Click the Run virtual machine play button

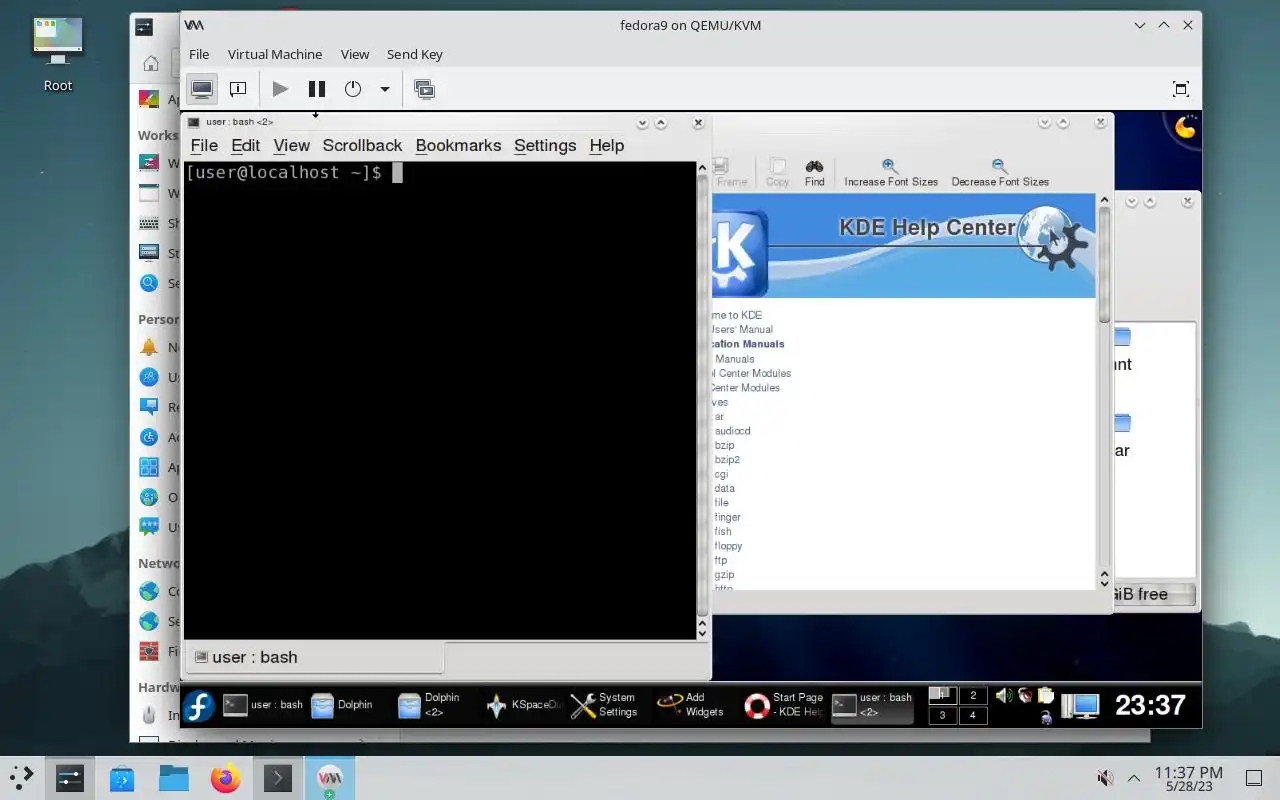tap(280, 89)
